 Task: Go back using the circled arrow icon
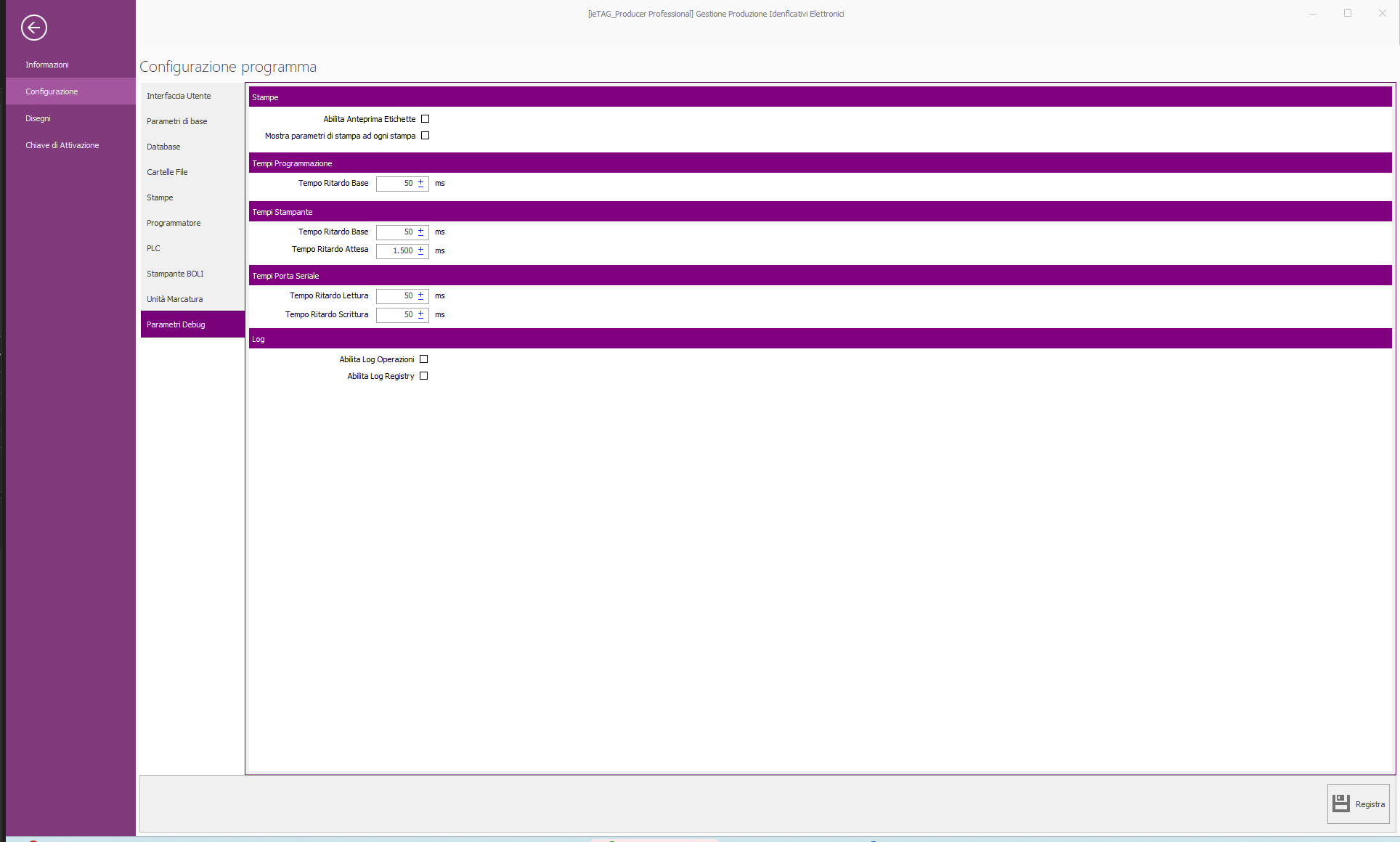pyautogui.click(x=34, y=28)
